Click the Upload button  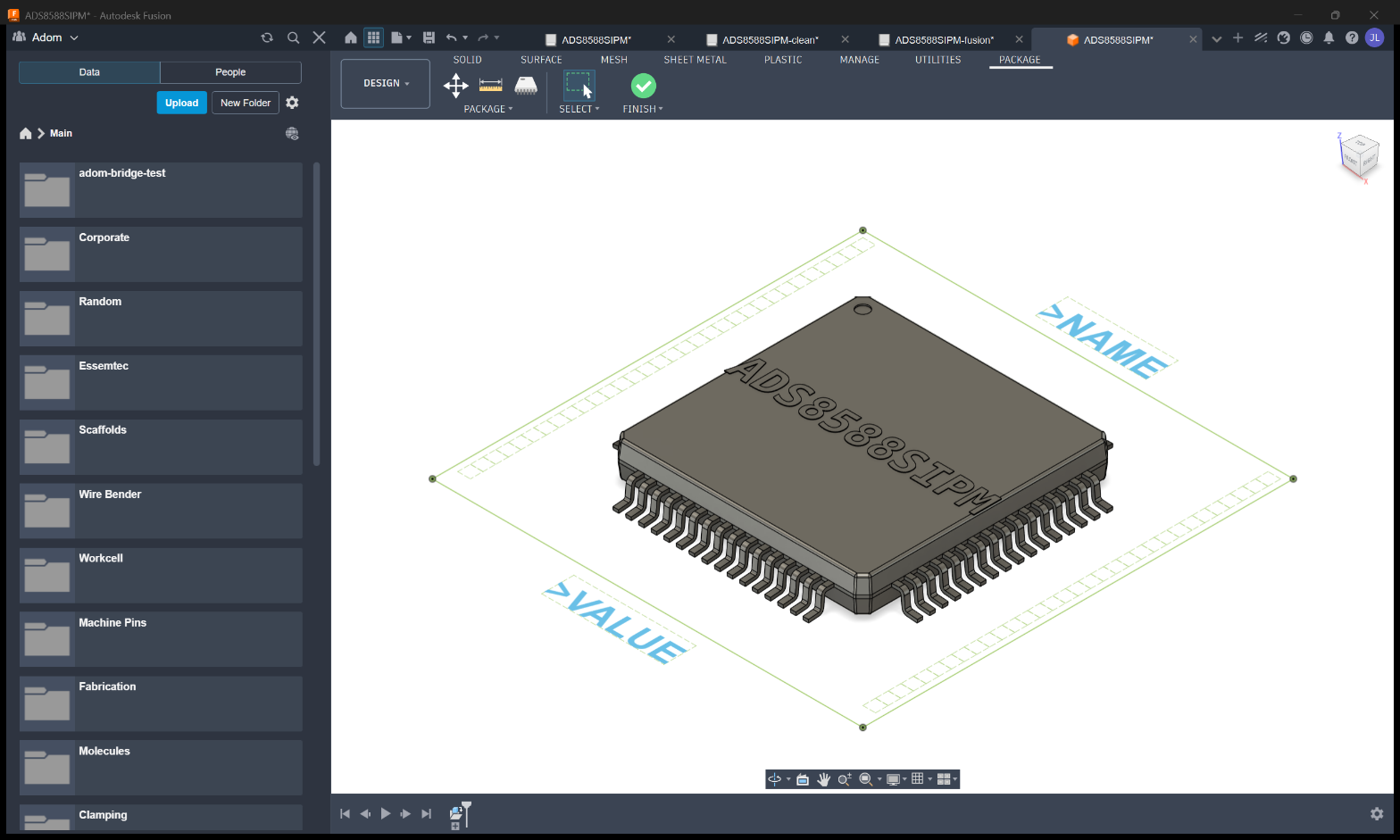point(182,103)
